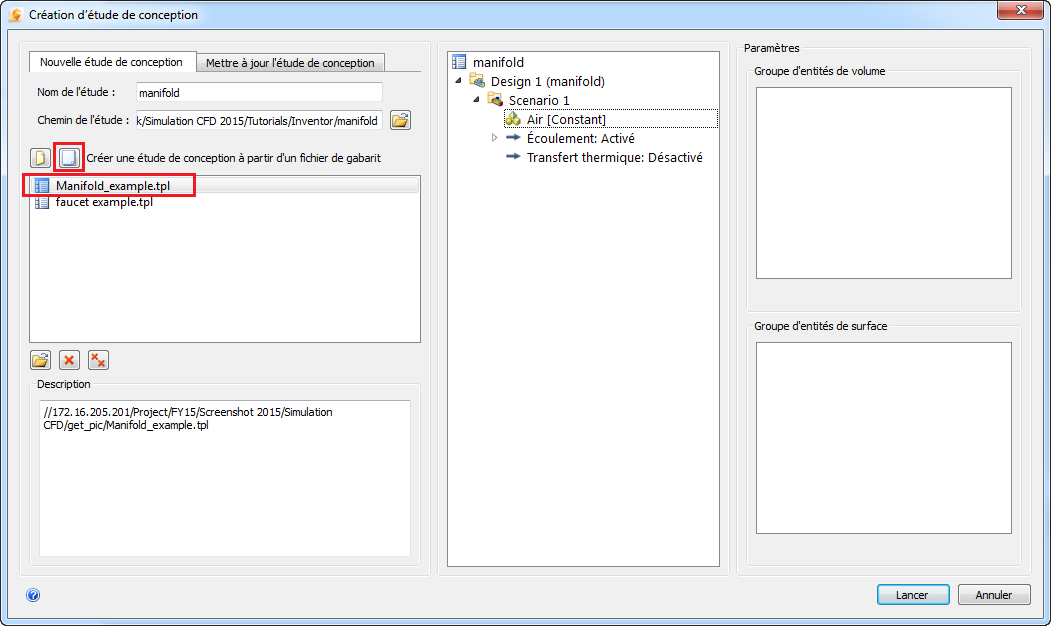1051x626 pixels.
Task: Click the Nom de l'étude input field
Action: click(x=259, y=92)
